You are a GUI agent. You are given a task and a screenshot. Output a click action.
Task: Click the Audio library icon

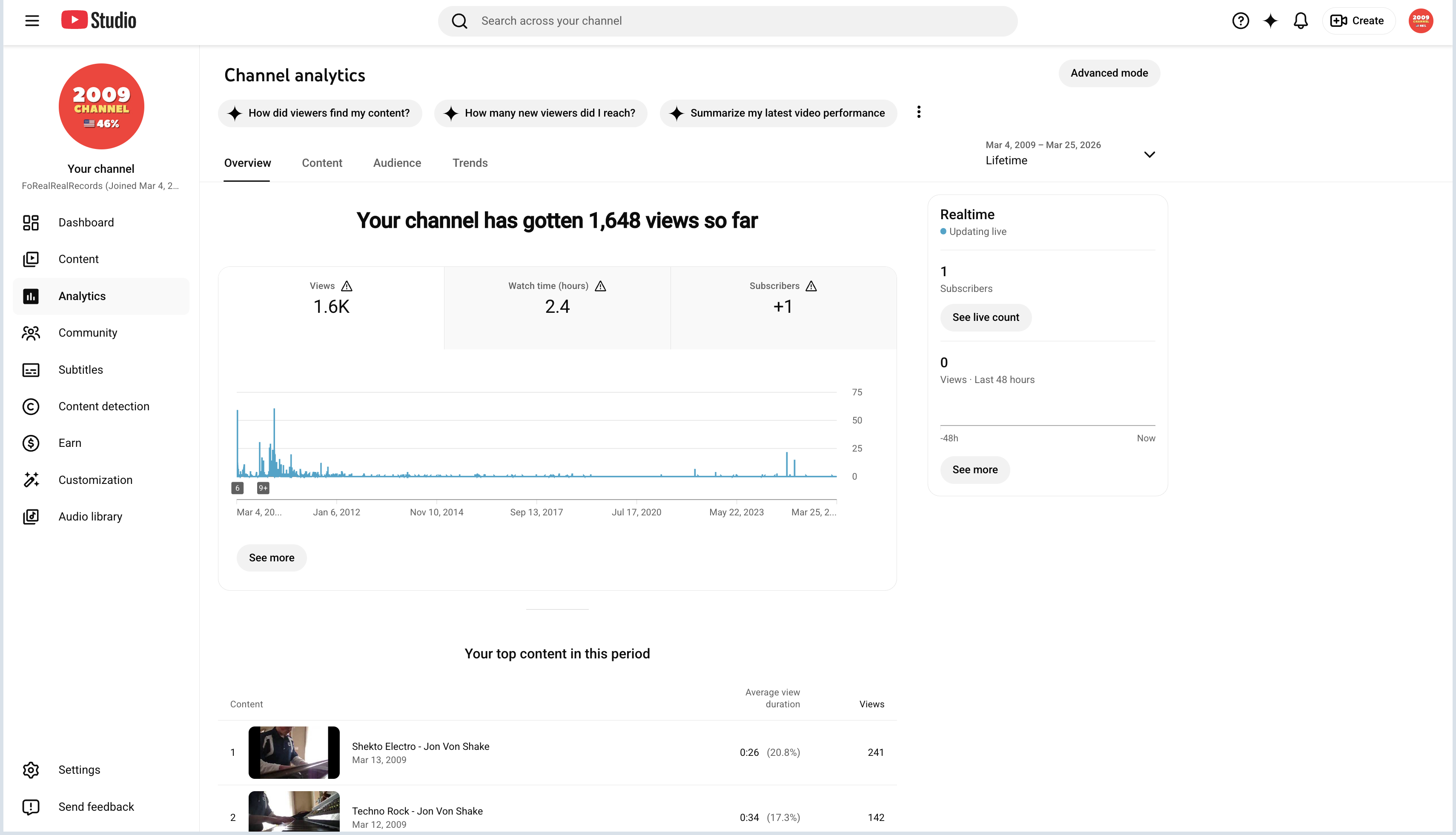(31, 517)
